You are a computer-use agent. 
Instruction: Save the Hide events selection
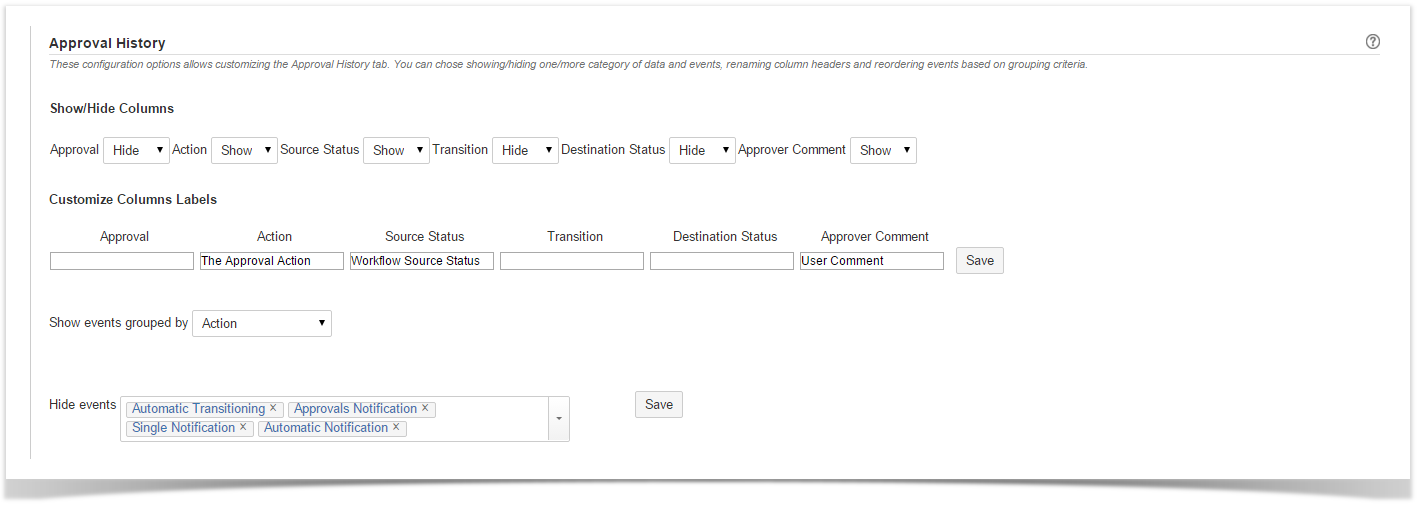(658, 404)
